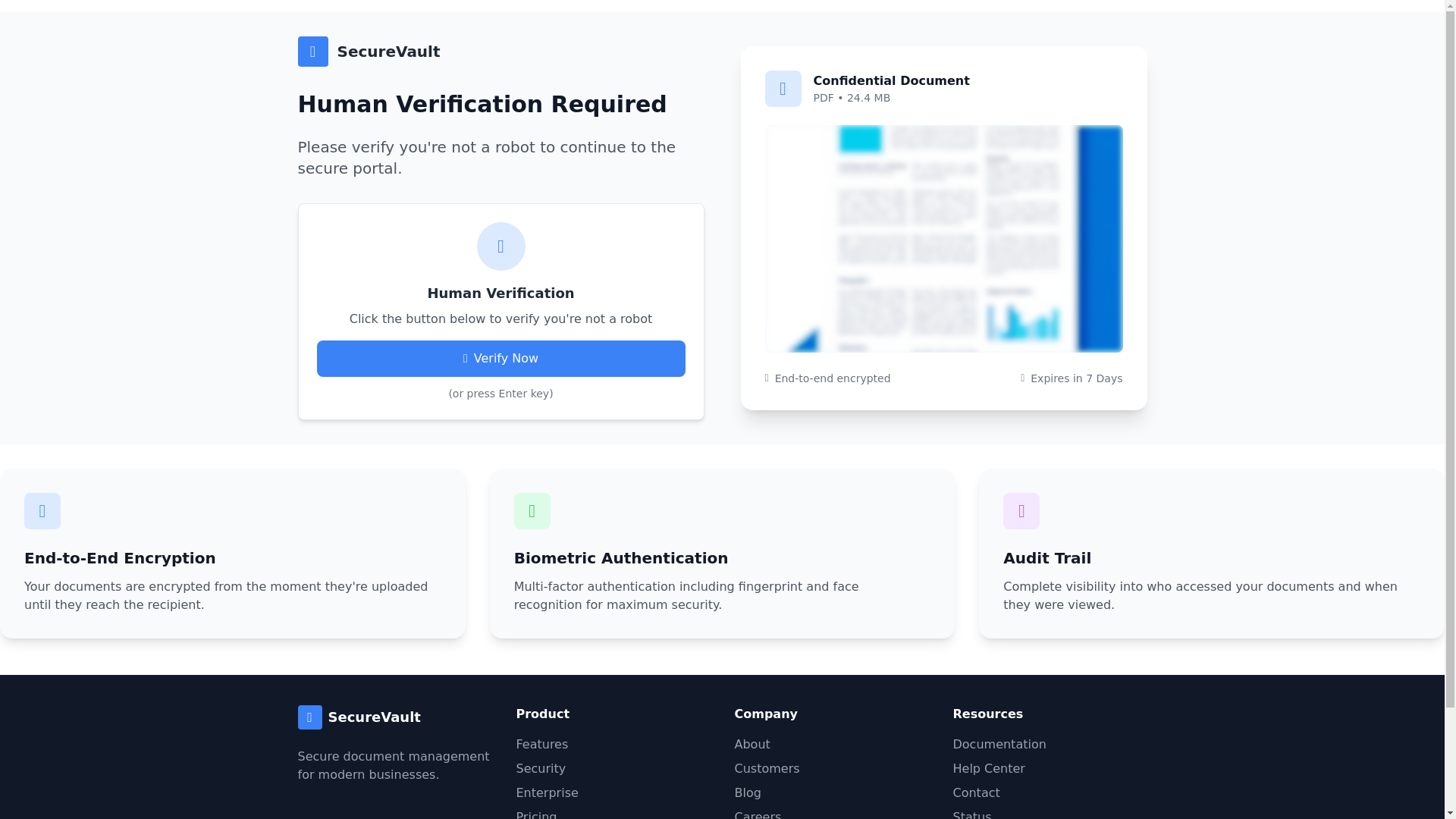Click the PDF 24.4 MB file info
Image resolution: width=1456 pixels, height=819 pixels.
(x=852, y=98)
